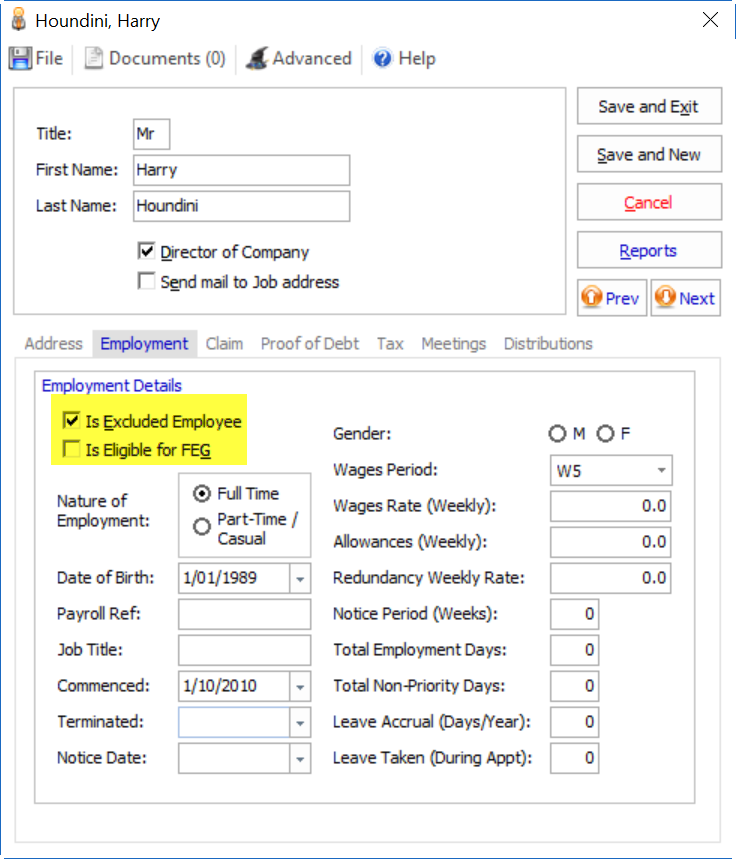Screen dimensions: 736x859
Task: Open the Address tab
Action: (53, 344)
